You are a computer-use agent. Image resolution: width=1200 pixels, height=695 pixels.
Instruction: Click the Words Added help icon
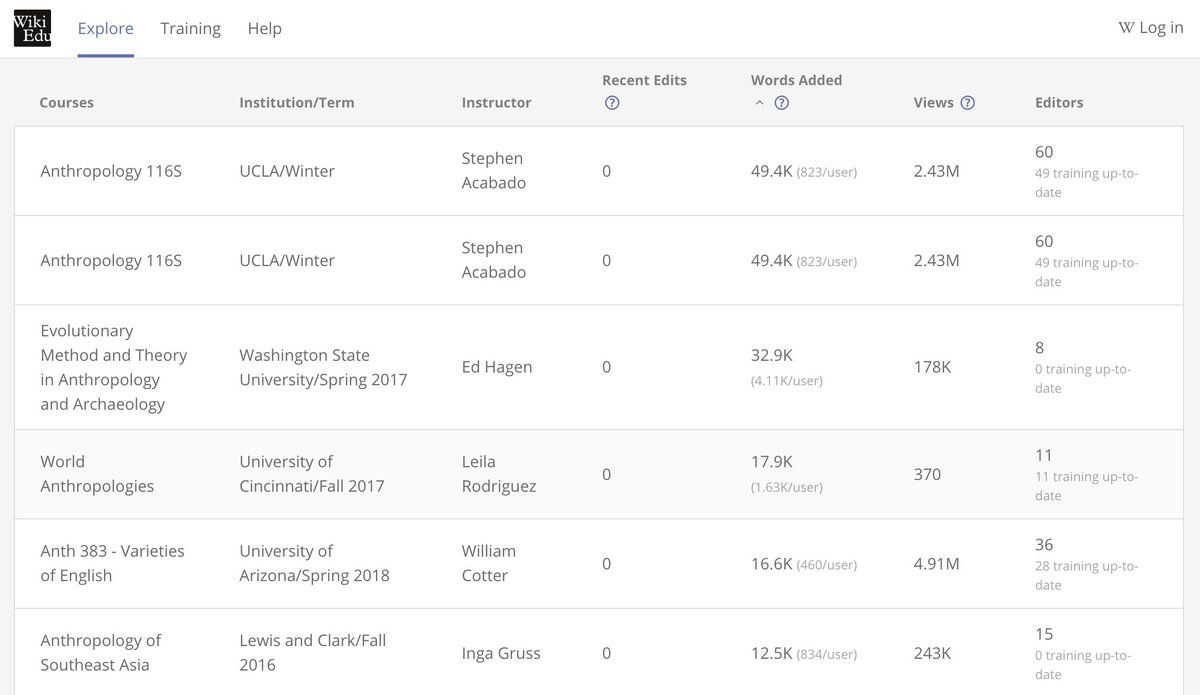click(782, 103)
